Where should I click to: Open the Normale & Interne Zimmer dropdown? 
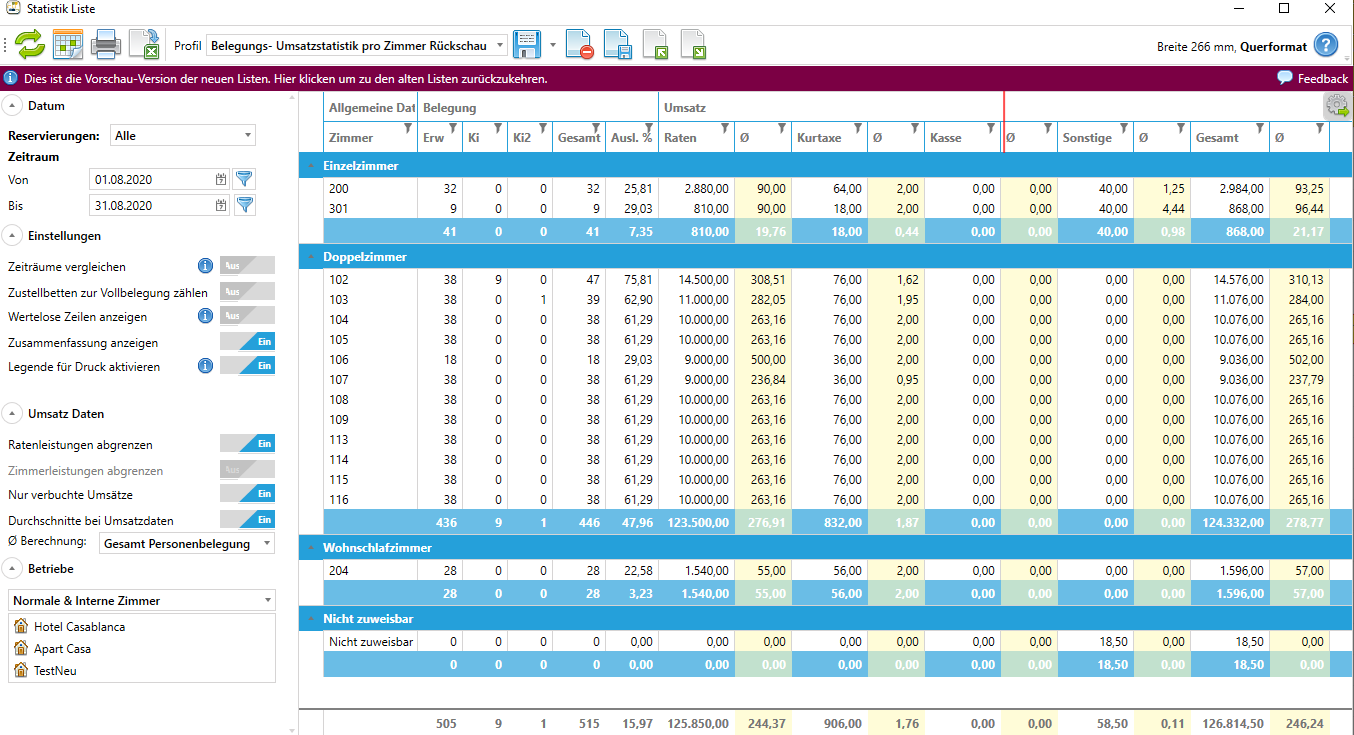pyautogui.click(x=141, y=600)
